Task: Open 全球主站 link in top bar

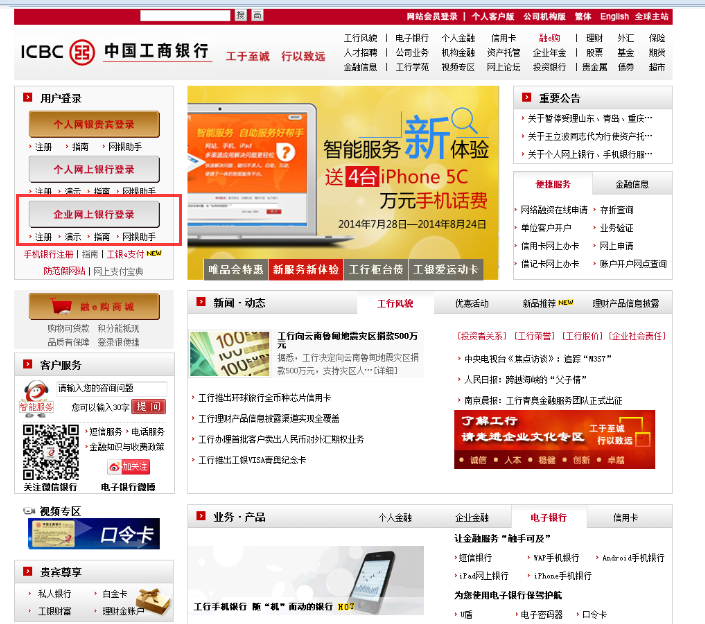Action: (651, 17)
